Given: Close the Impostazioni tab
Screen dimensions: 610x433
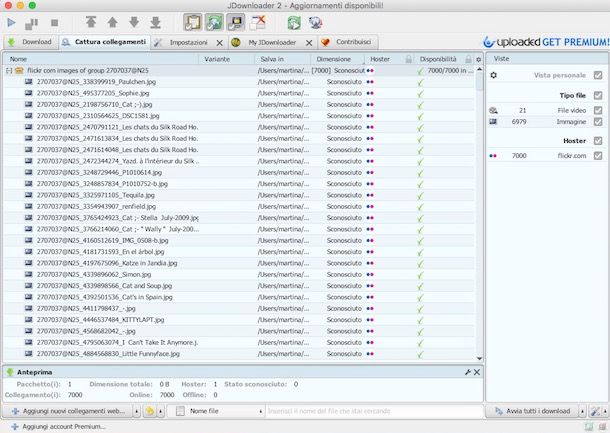Looking at the screenshot, I should 220,43.
